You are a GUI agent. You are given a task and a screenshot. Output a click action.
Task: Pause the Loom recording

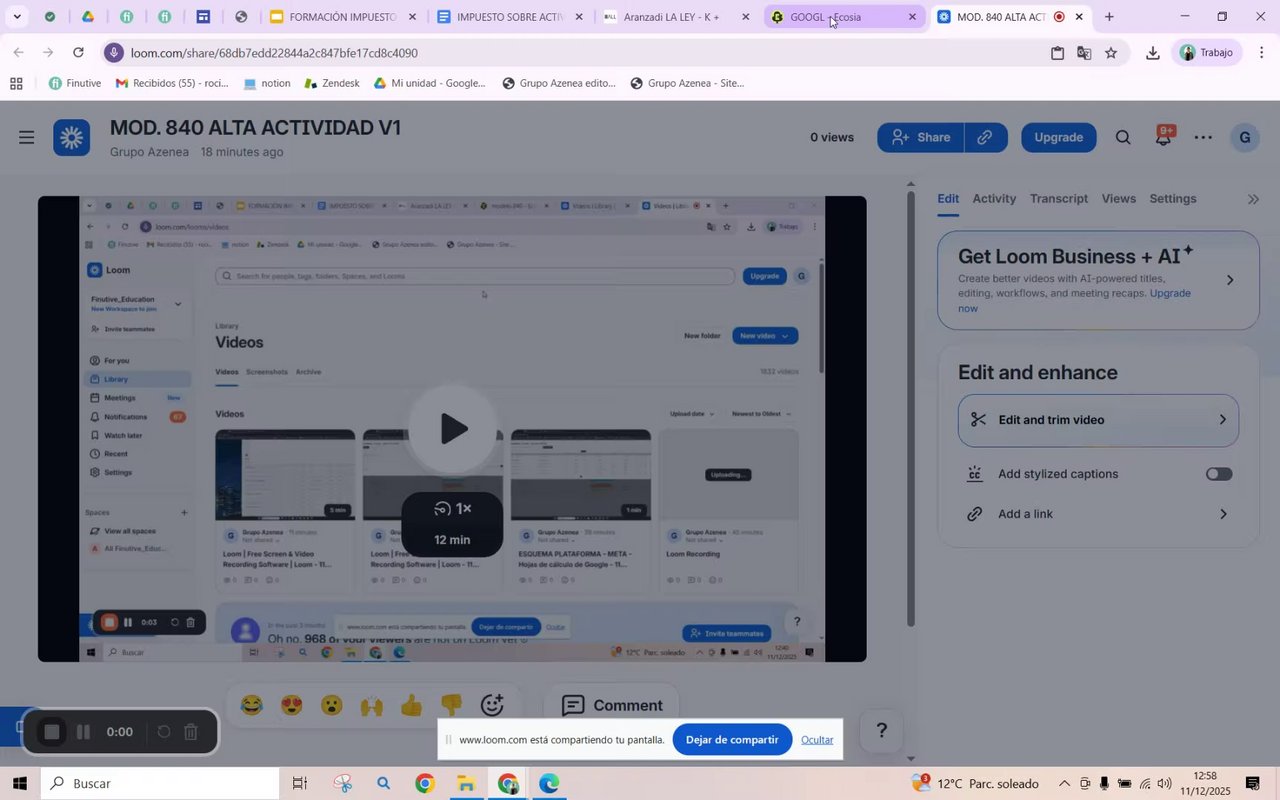pos(84,732)
